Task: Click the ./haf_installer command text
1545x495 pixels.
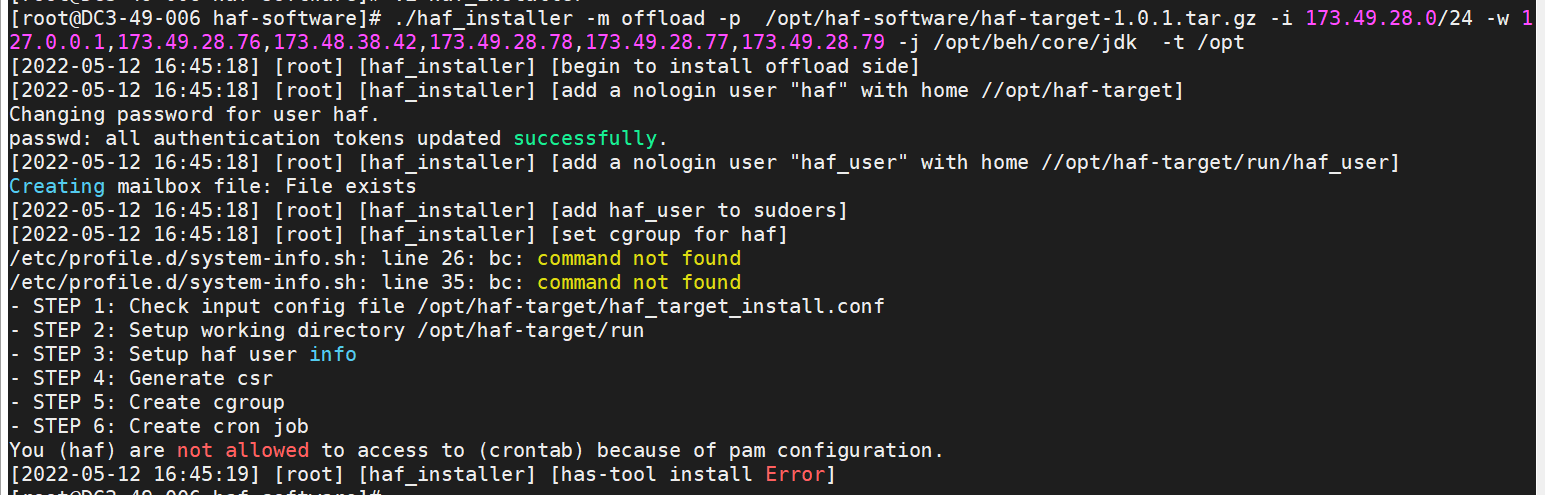Action: [483, 18]
